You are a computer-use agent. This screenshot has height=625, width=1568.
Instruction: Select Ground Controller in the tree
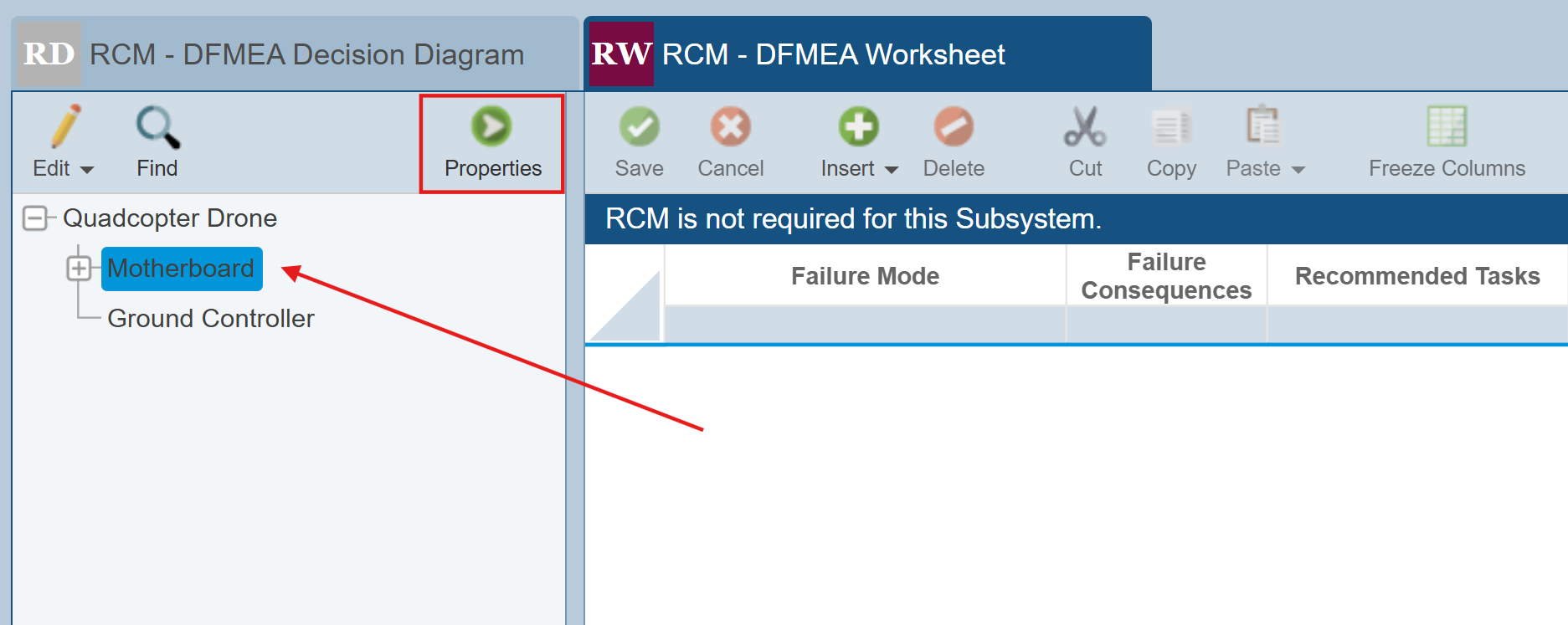pos(211,319)
